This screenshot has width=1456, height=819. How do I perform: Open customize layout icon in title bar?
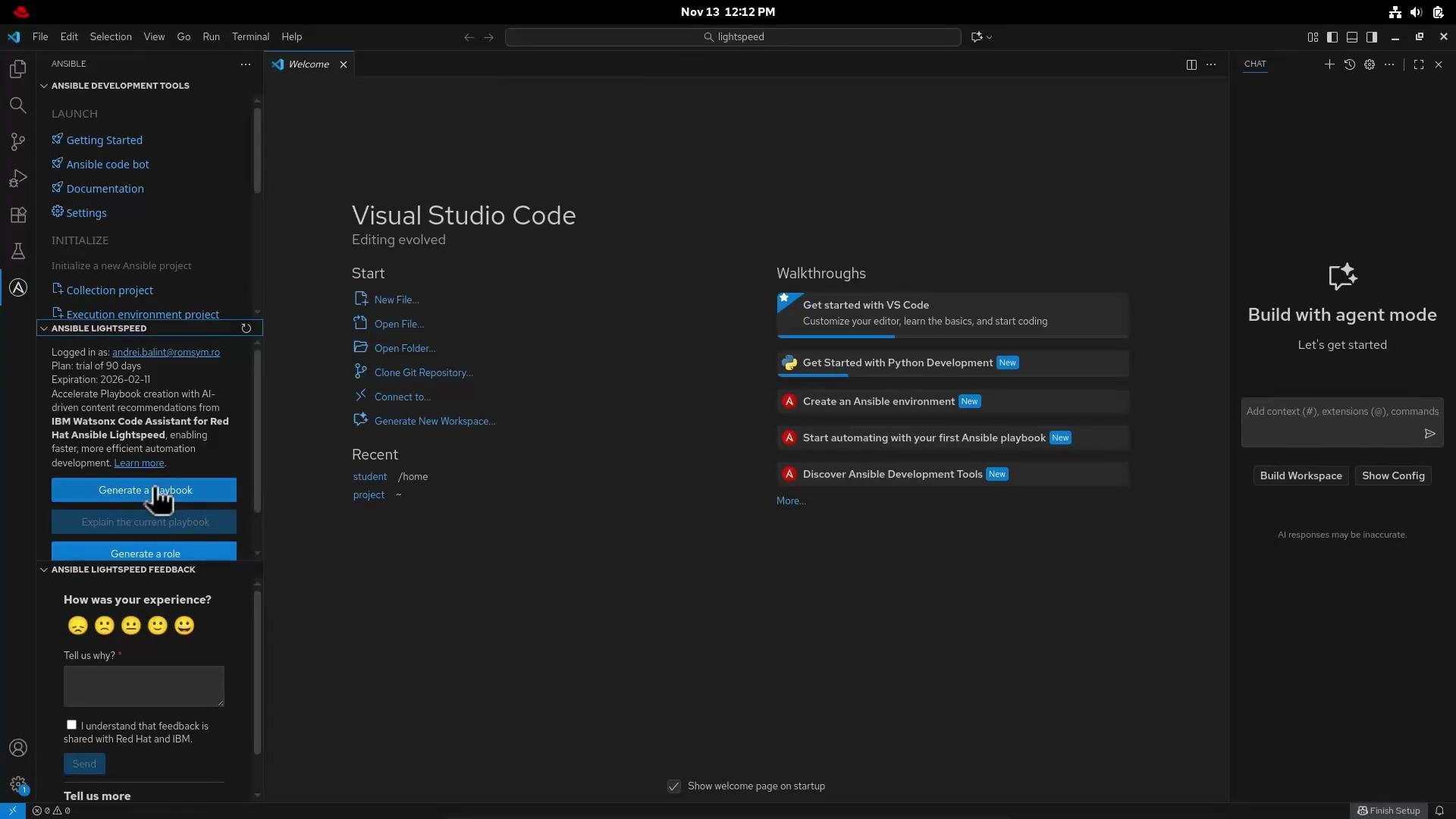[x=1313, y=37]
